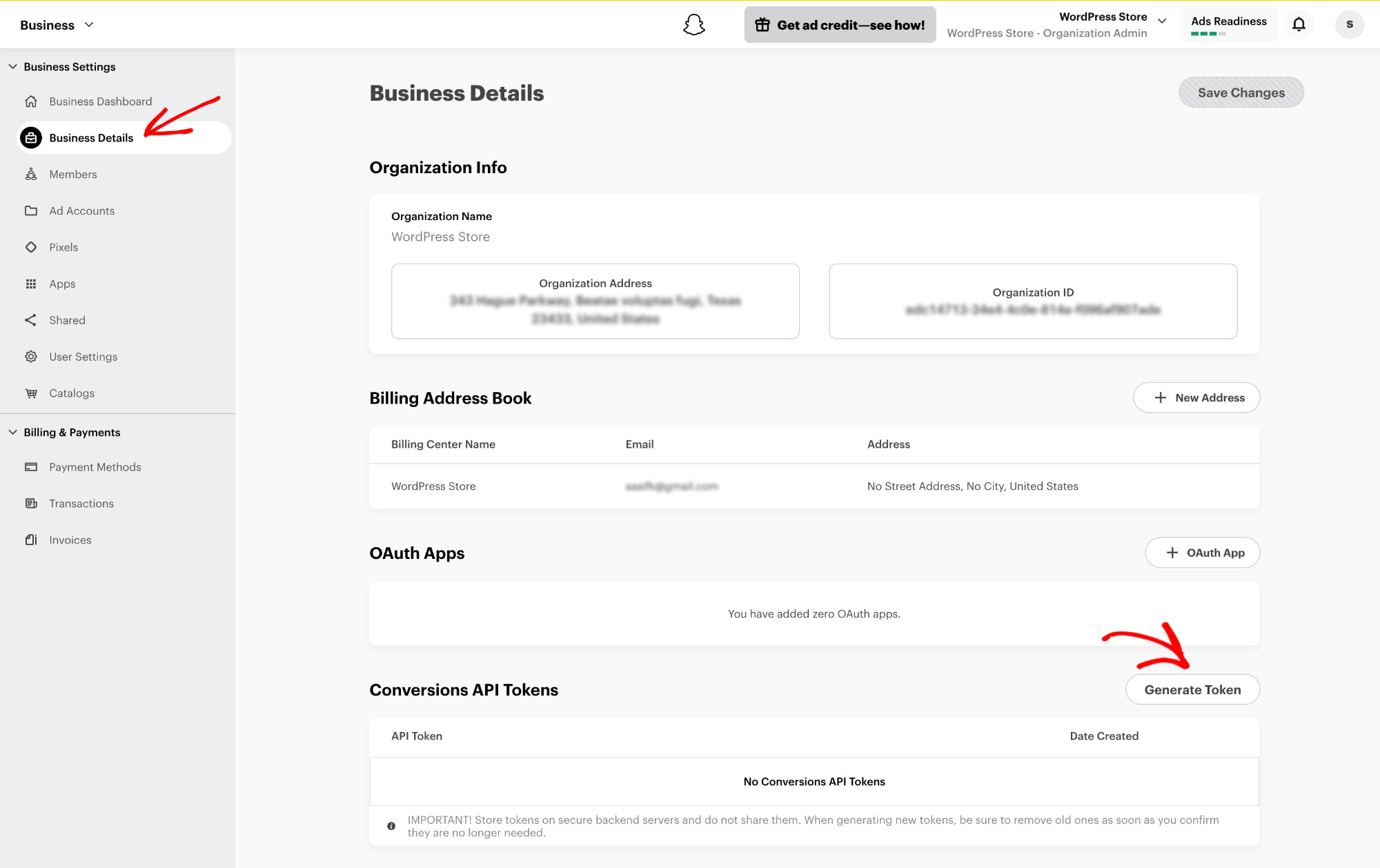
Task: Select the WordPress Store billing row name
Action: pos(433,486)
